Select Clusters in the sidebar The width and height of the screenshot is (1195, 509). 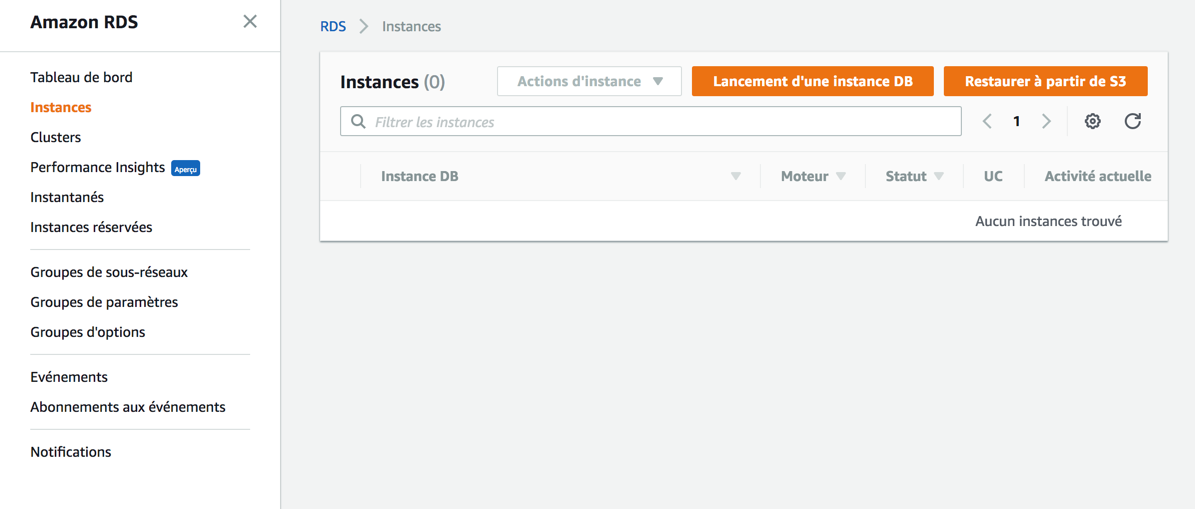point(56,137)
